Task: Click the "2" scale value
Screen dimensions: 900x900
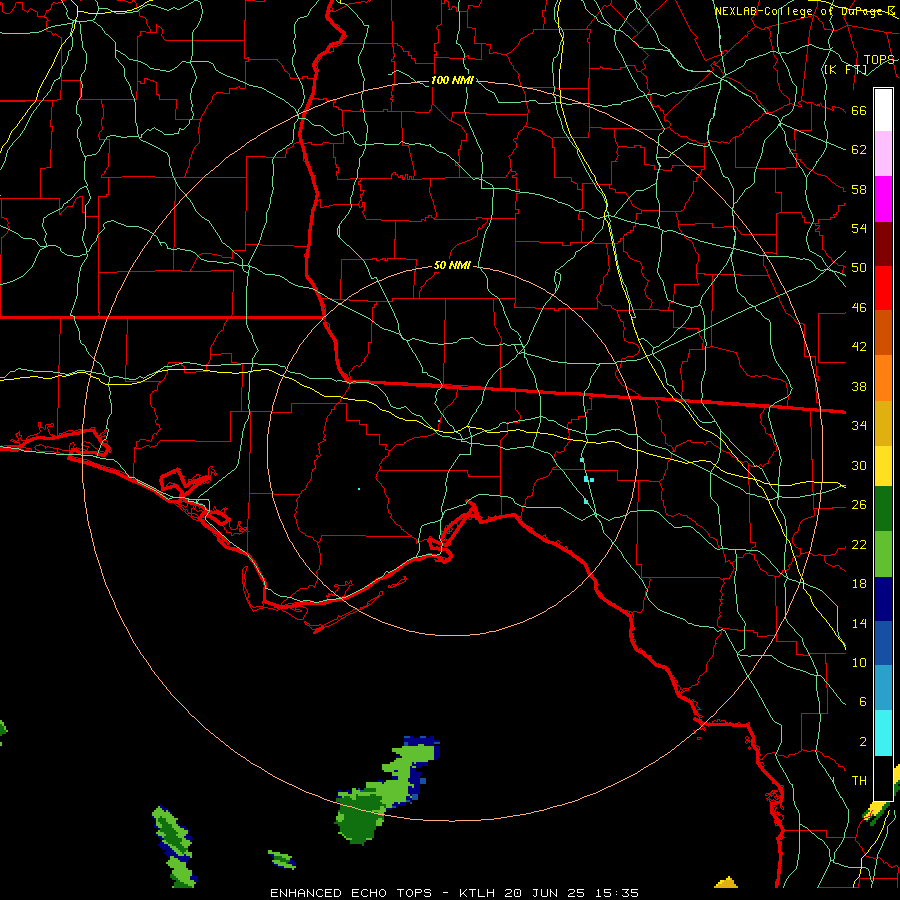Action: pyautogui.click(x=862, y=742)
